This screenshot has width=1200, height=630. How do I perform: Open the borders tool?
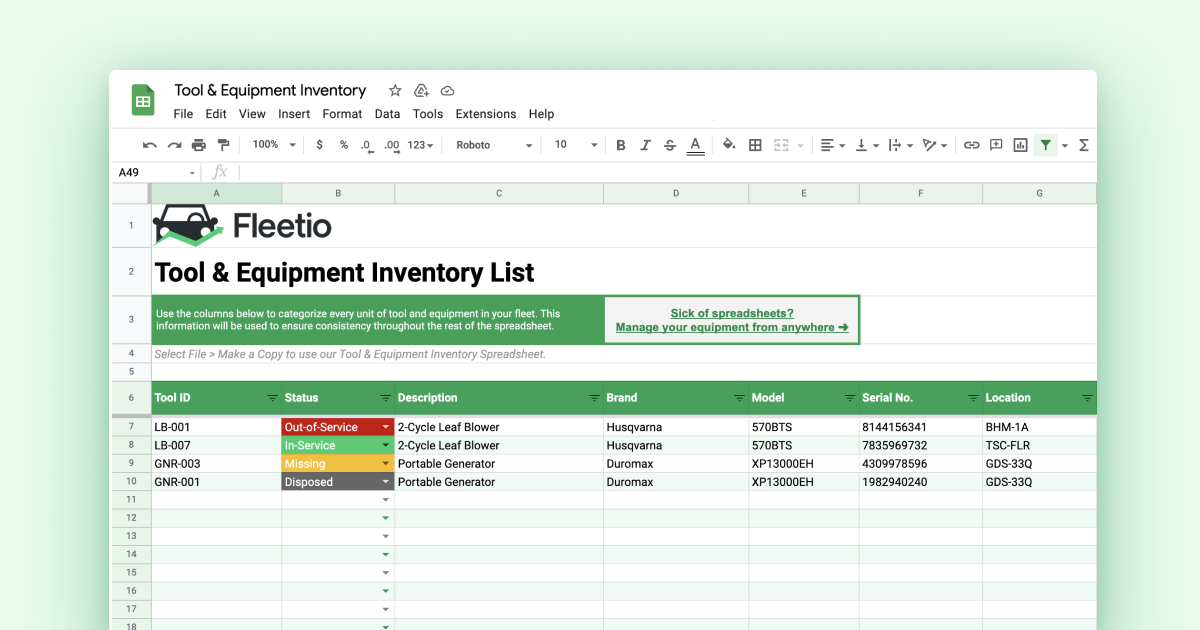tap(755, 145)
